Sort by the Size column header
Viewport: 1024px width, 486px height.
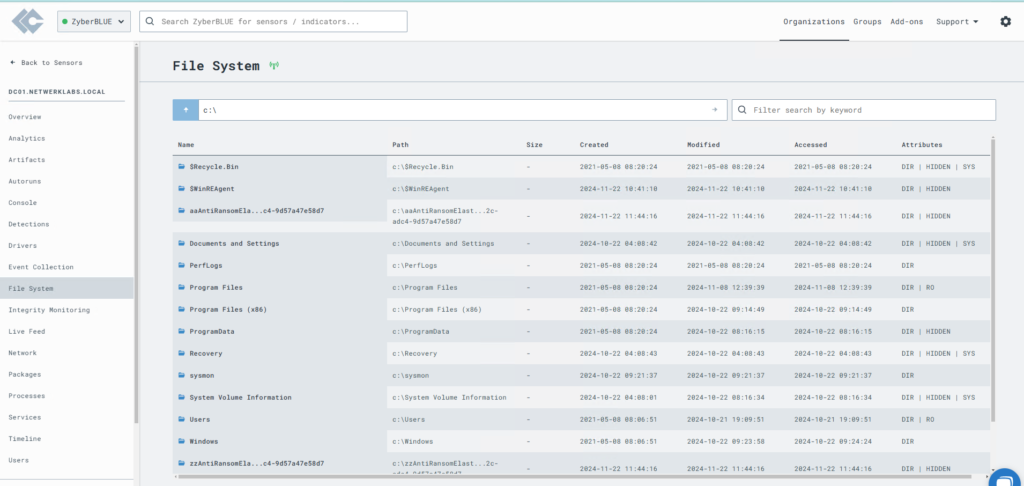click(534, 144)
